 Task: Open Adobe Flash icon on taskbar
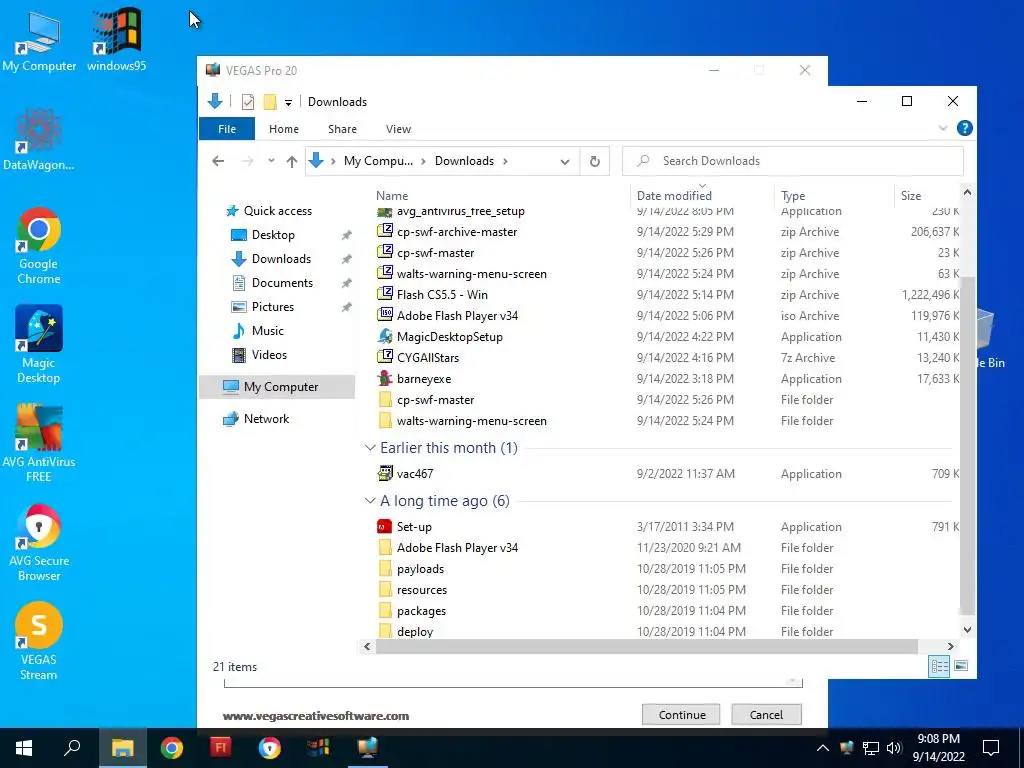[221, 748]
